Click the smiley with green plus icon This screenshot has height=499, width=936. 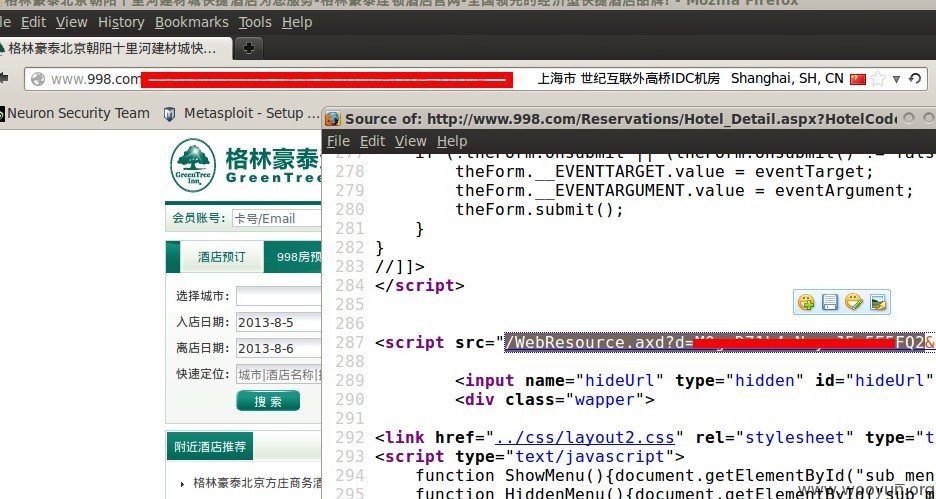(806, 302)
